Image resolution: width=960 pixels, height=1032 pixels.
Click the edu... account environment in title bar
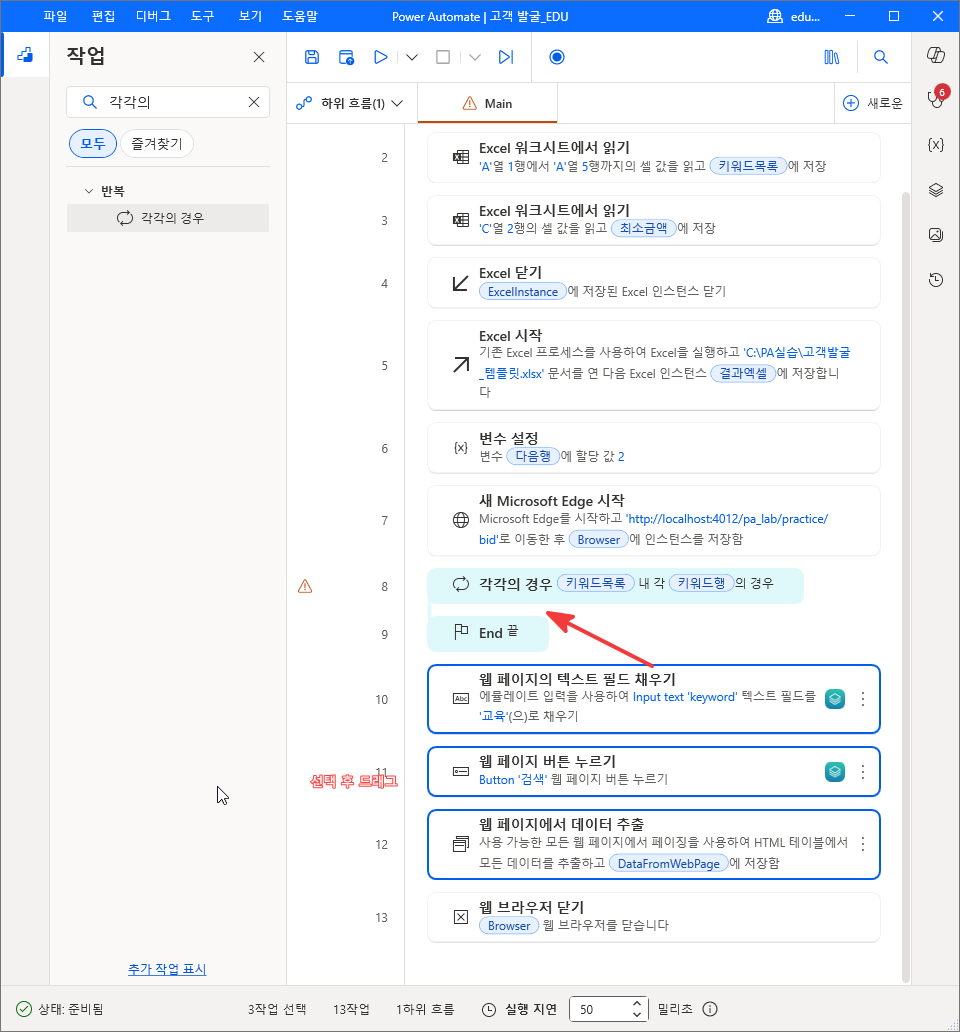pyautogui.click(x=794, y=16)
